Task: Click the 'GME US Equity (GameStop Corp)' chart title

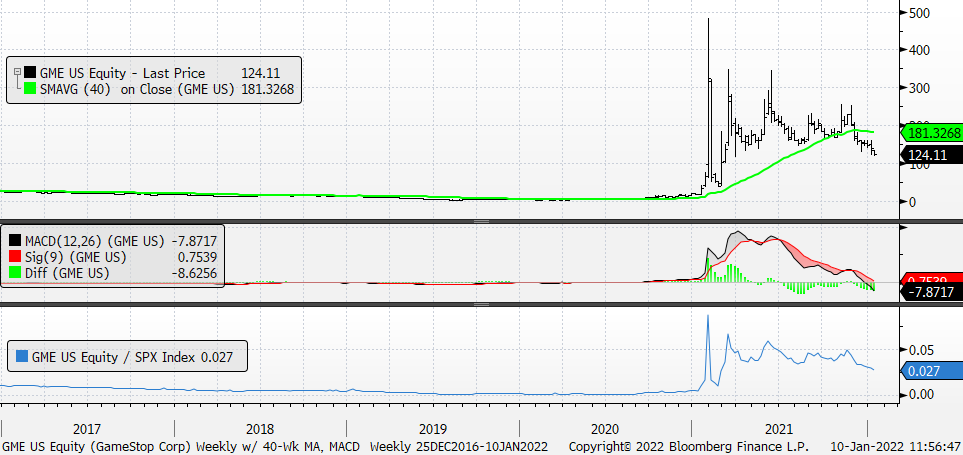Action: coord(98,446)
